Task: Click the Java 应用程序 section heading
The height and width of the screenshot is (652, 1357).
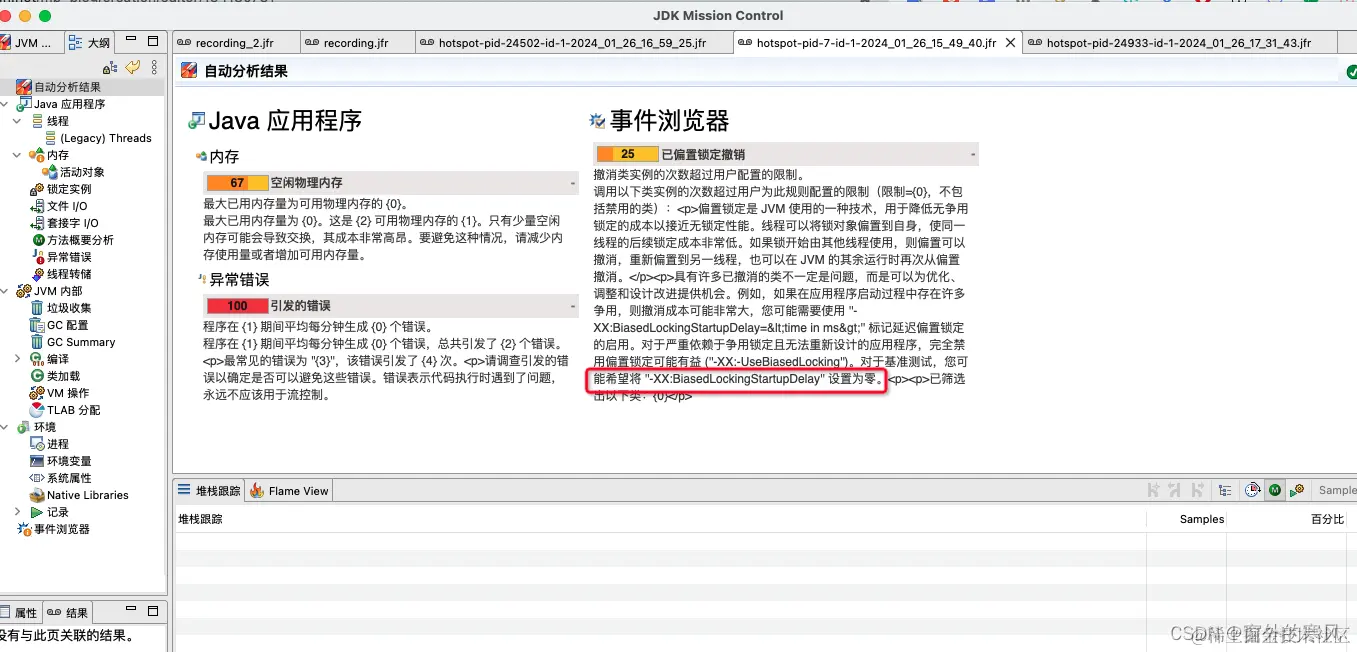Action: (285, 121)
